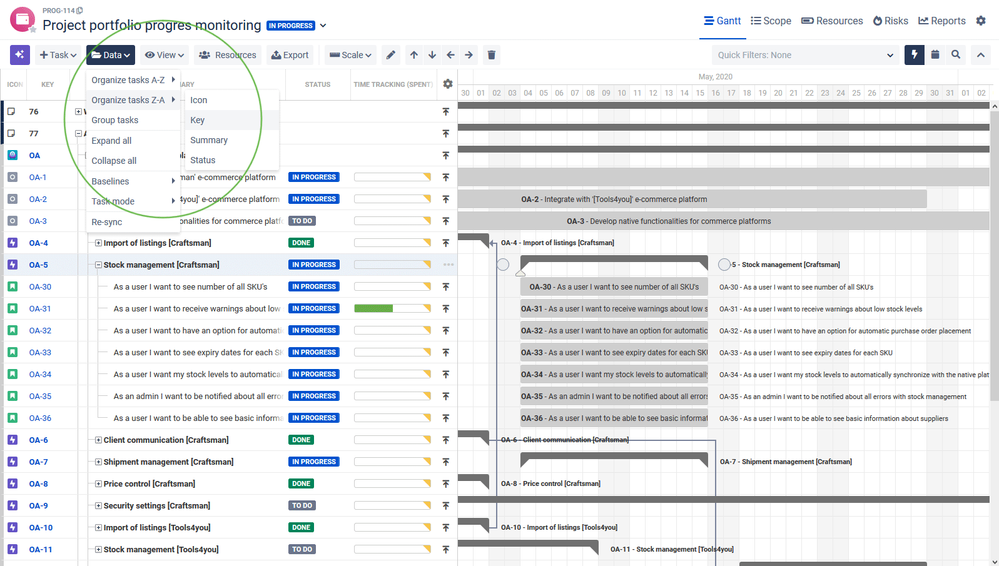999x566 pixels.
Task: Sort by Key in submenu
Action: 232,120
